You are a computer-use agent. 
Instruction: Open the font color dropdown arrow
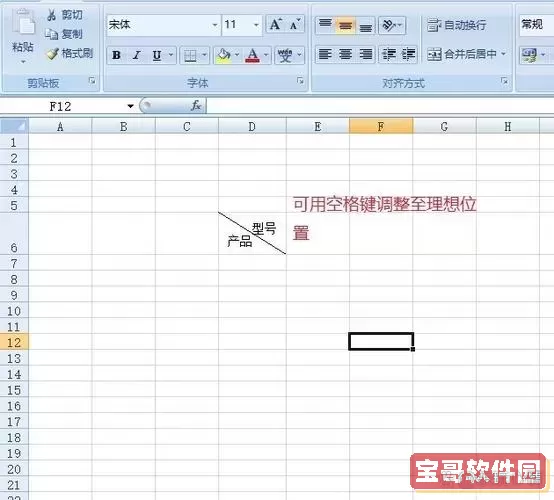click(x=266, y=55)
